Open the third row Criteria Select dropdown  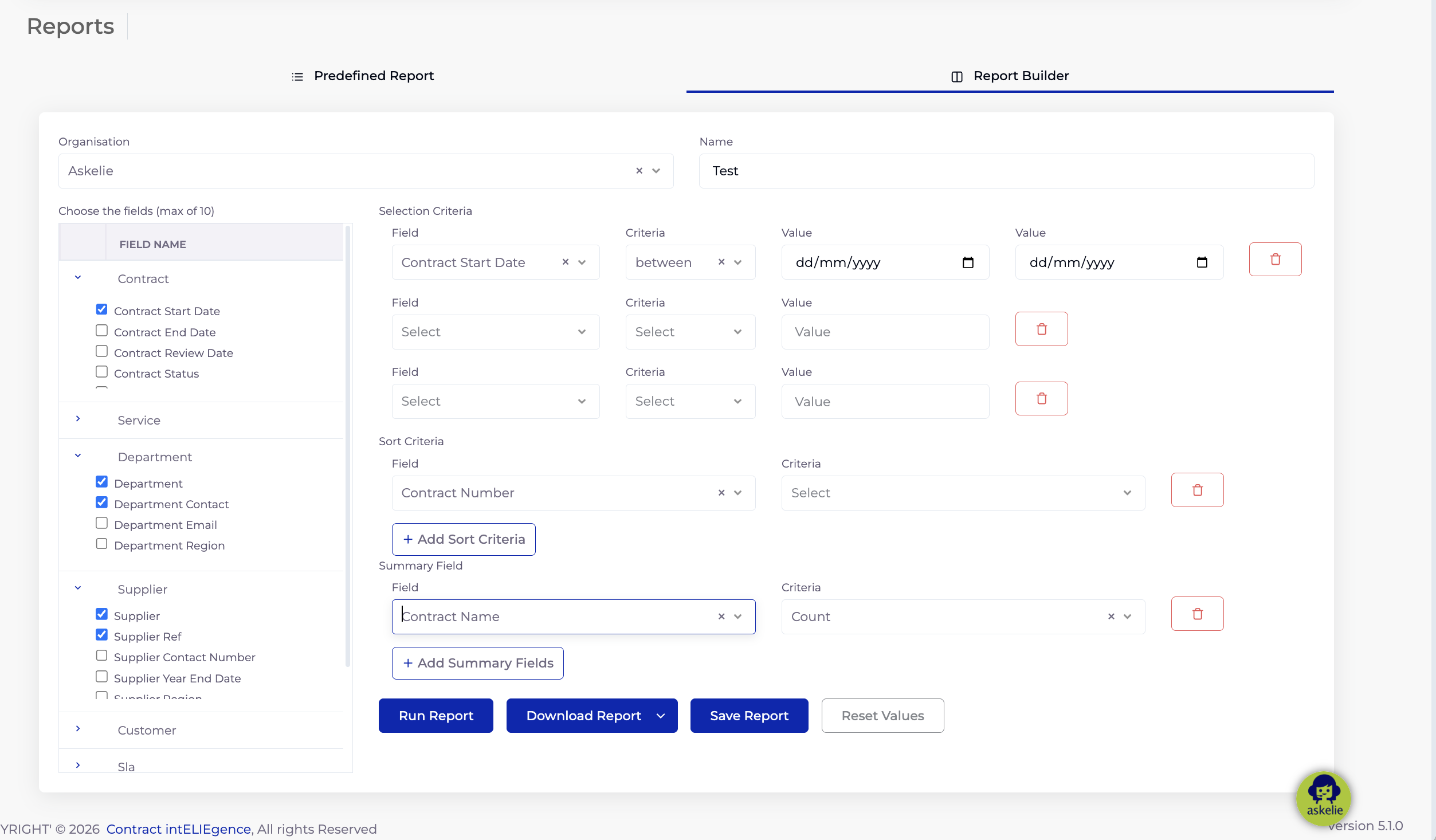(690, 401)
